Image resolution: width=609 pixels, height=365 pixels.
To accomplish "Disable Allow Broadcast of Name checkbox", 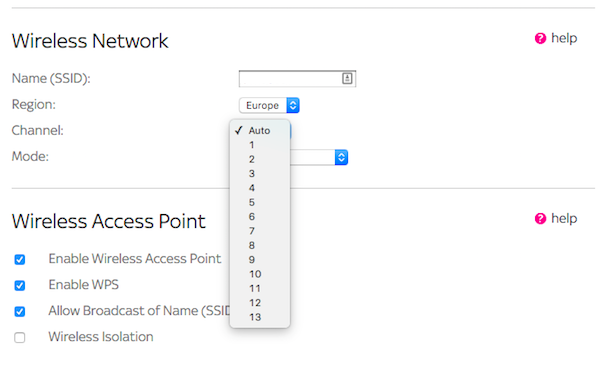I will [x=20, y=311].
